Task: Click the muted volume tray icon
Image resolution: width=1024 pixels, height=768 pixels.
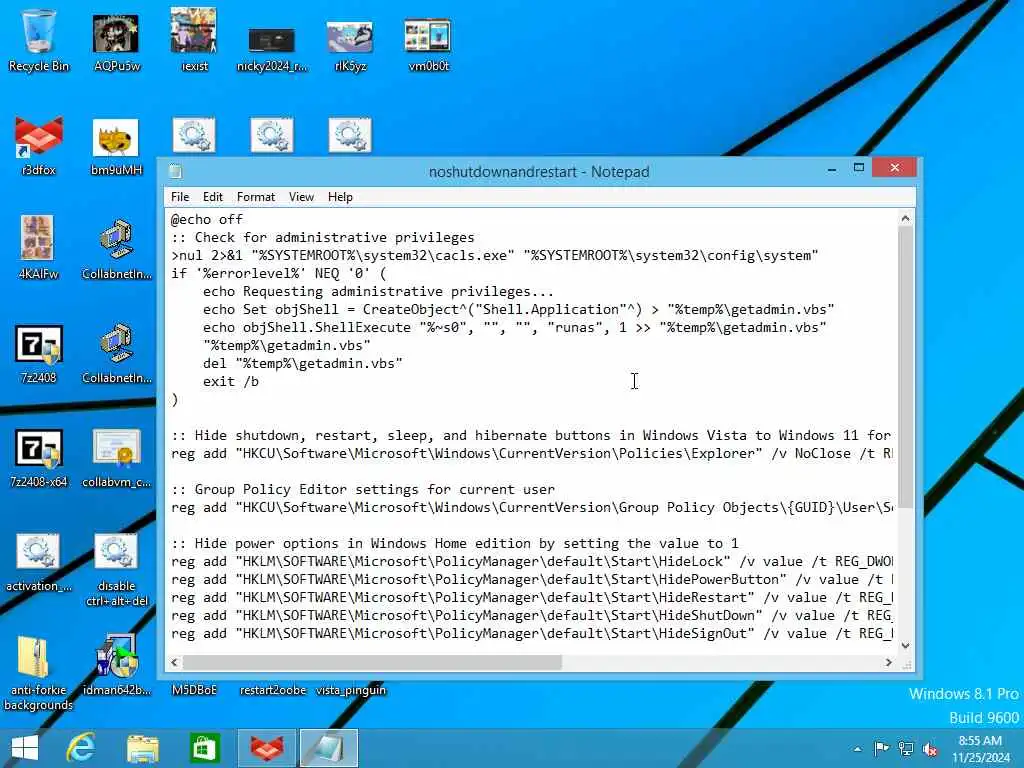Action: [930, 748]
